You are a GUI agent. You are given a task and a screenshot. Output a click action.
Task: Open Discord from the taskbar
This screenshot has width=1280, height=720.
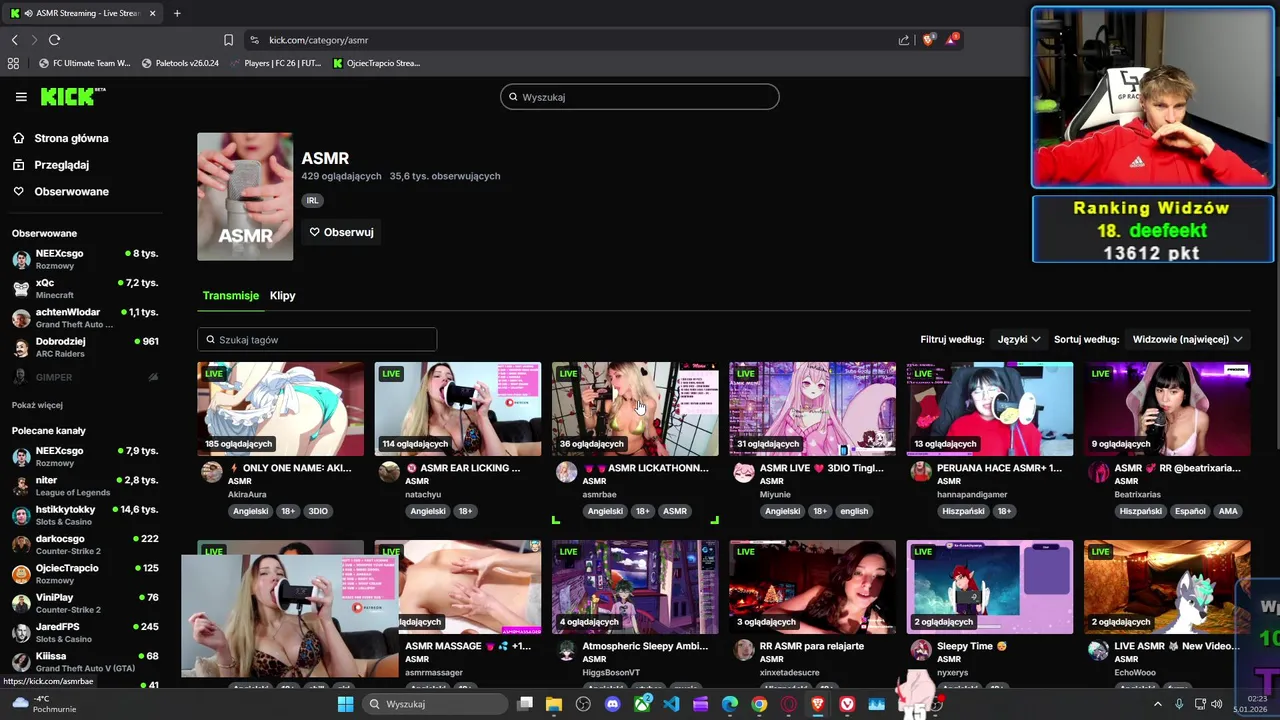[x=613, y=704]
